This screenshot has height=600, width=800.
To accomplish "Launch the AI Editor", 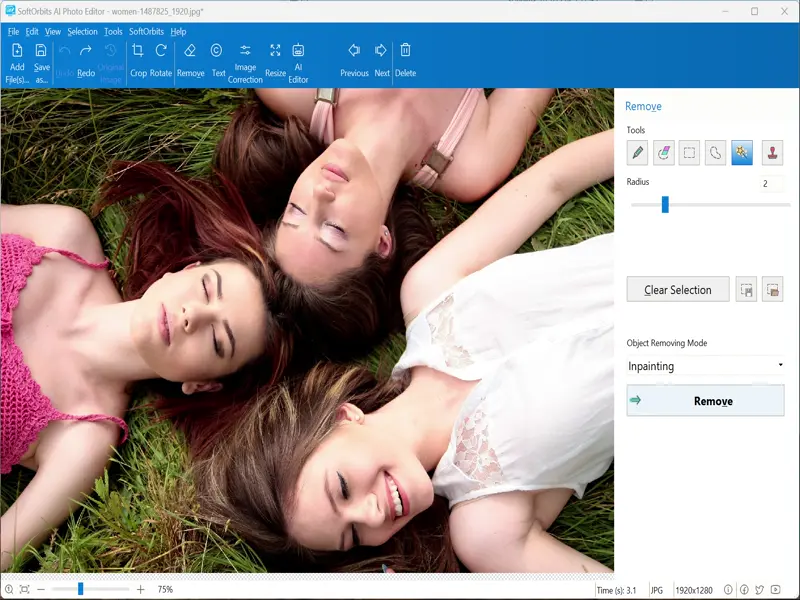I will [298, 63].
